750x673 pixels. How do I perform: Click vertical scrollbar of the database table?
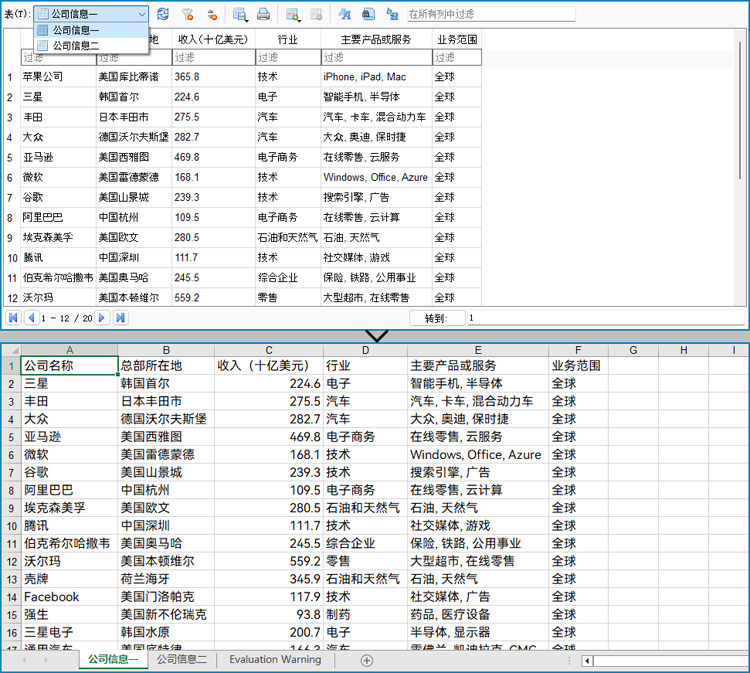tap(740, 110)
